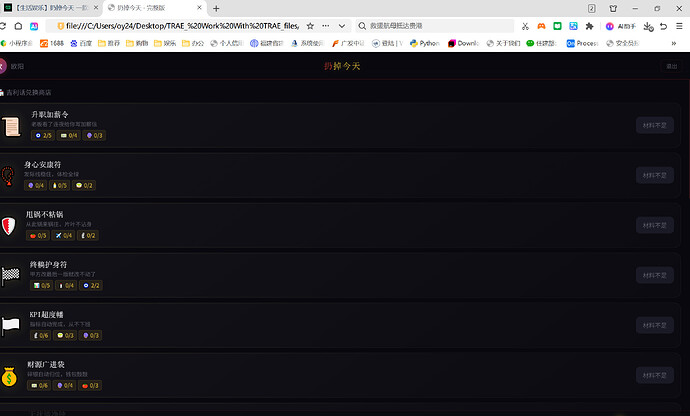Click the white flag icon of KPI超度幡
Image resolution: width=690 pixels, height=416 pixels.
11,326
